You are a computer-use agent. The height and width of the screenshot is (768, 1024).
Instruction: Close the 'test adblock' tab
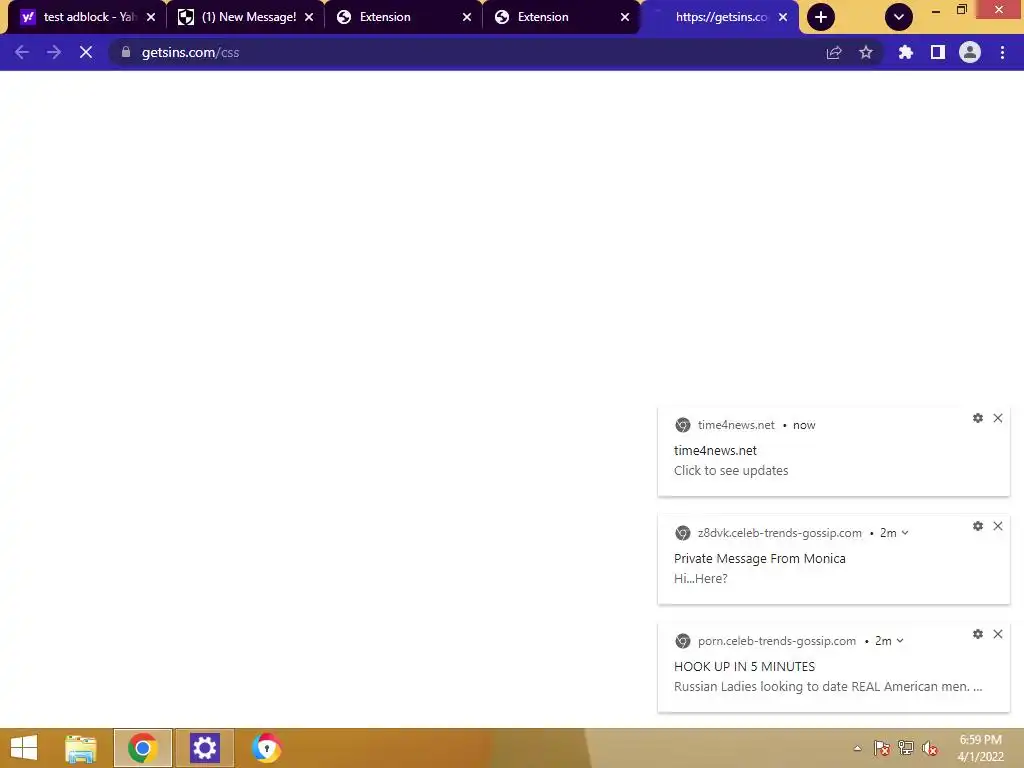pyautogui.click(x=151, y=17)
